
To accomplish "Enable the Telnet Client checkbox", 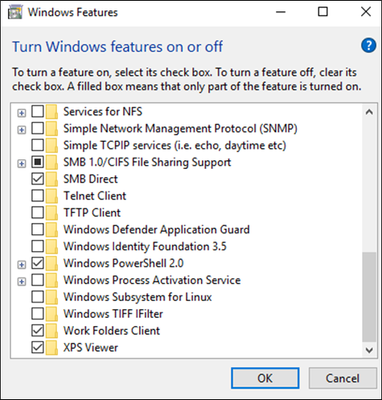I will pos(38,196).
